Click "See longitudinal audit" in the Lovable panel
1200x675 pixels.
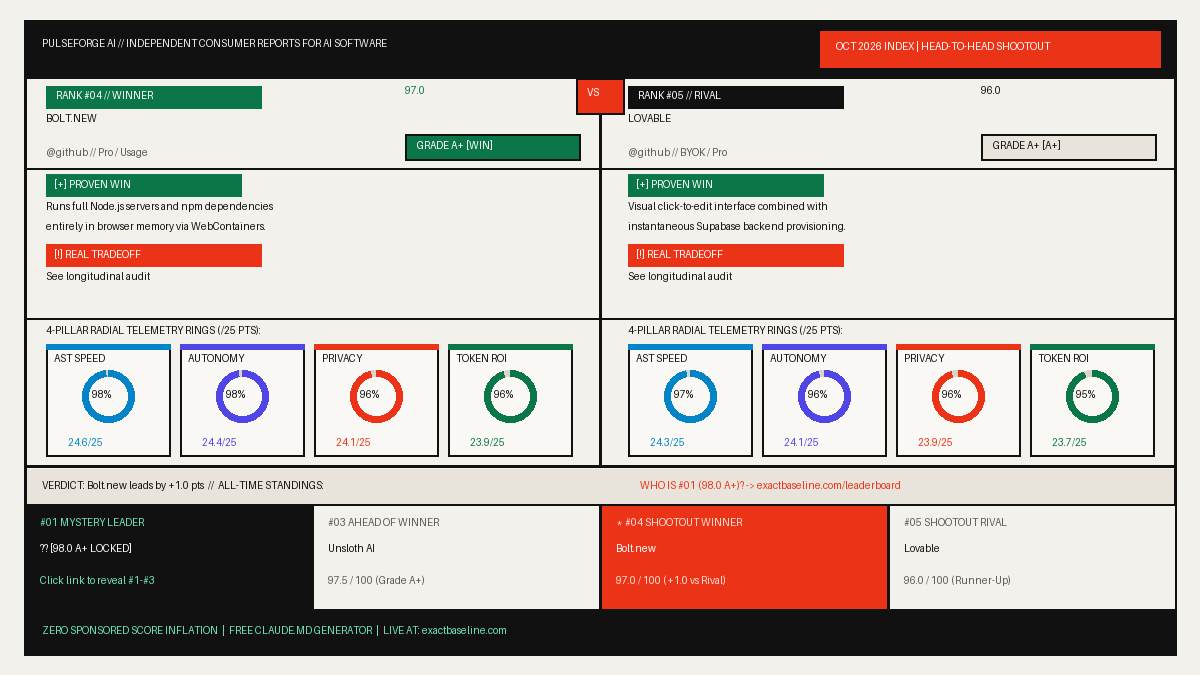click(x=680, y=277)
